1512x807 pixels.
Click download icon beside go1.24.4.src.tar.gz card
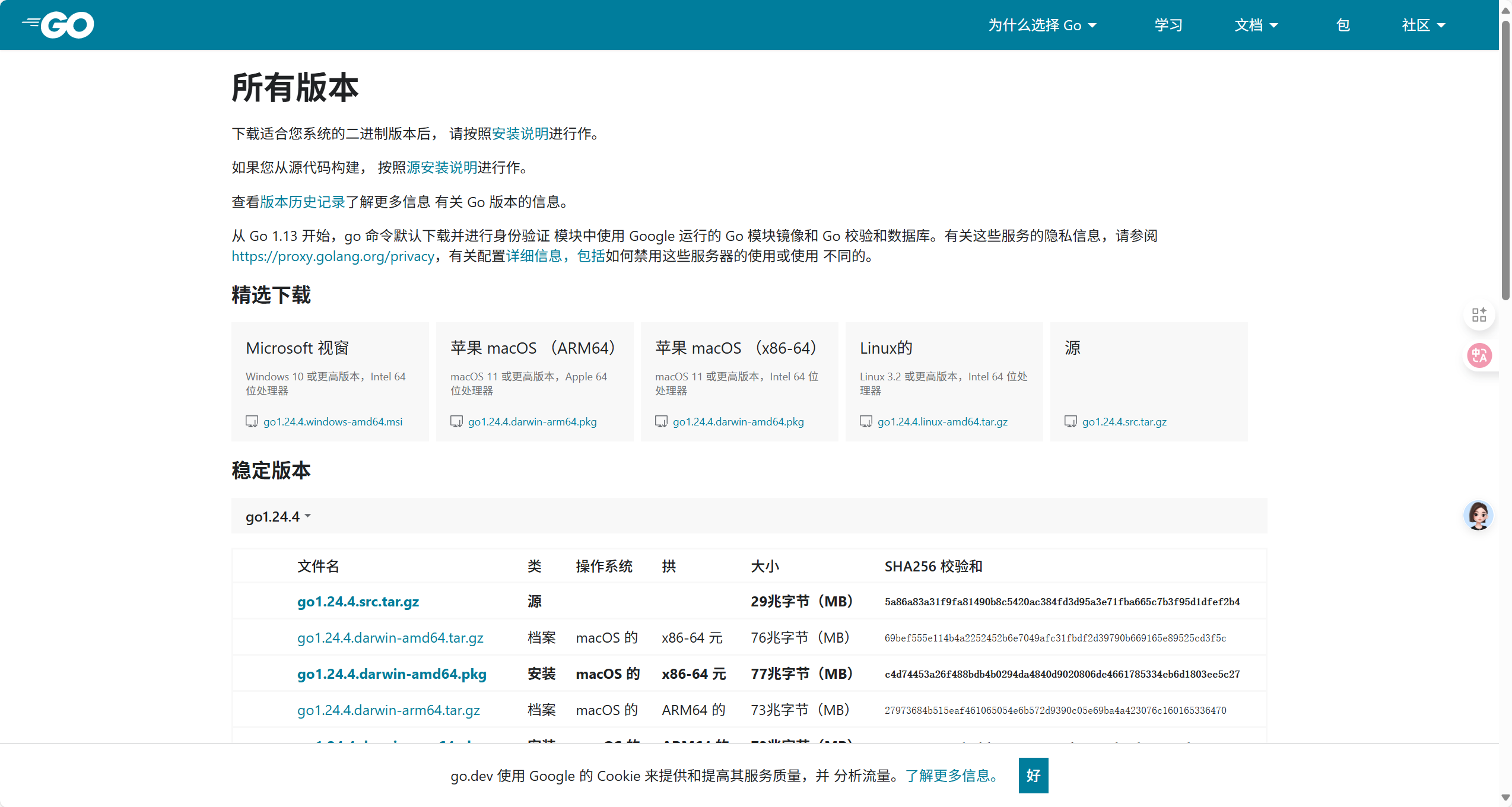click(1071, 421)
